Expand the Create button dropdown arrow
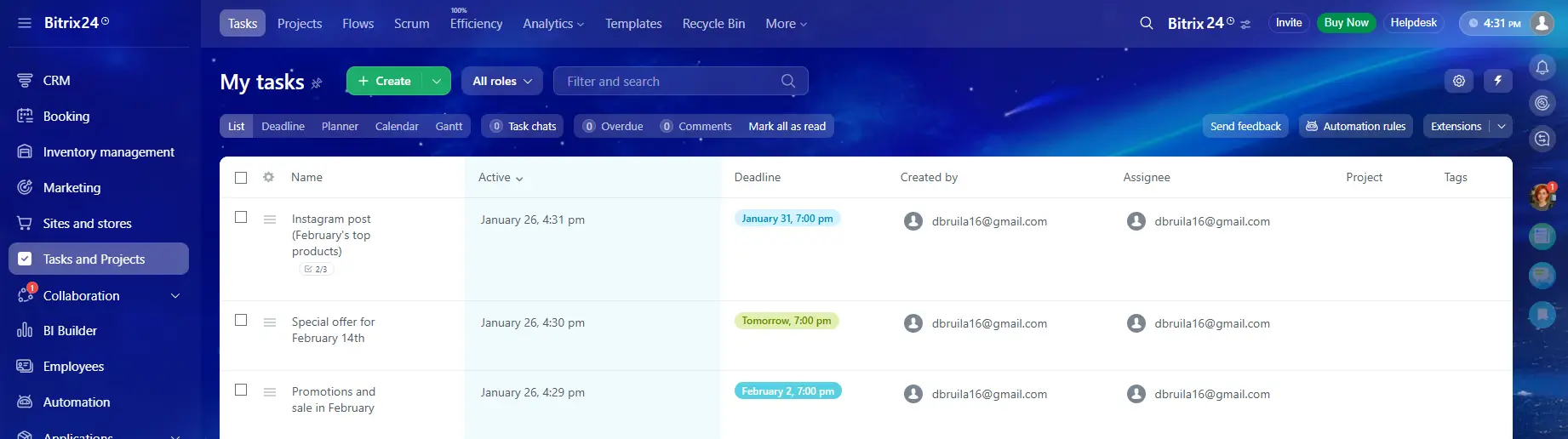The height and width of the screenshot is (439, 1568). (x=436, y=81)
